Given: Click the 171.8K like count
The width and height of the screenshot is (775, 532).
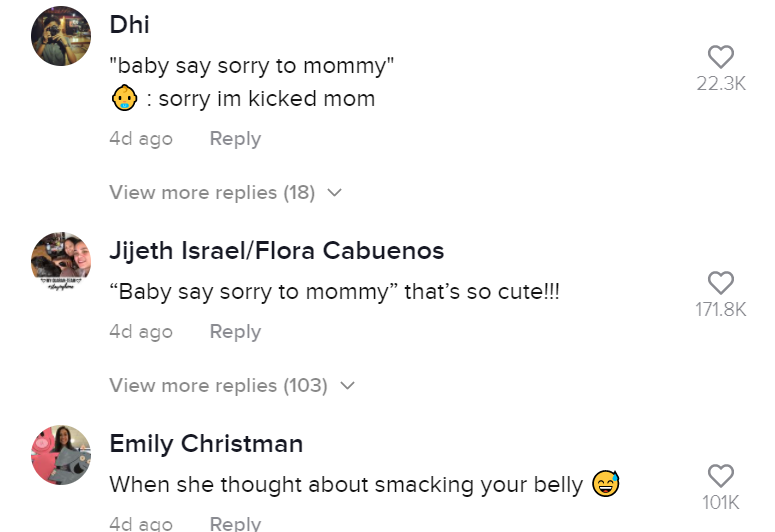Looking at the screenshot, I should point(721,310).
